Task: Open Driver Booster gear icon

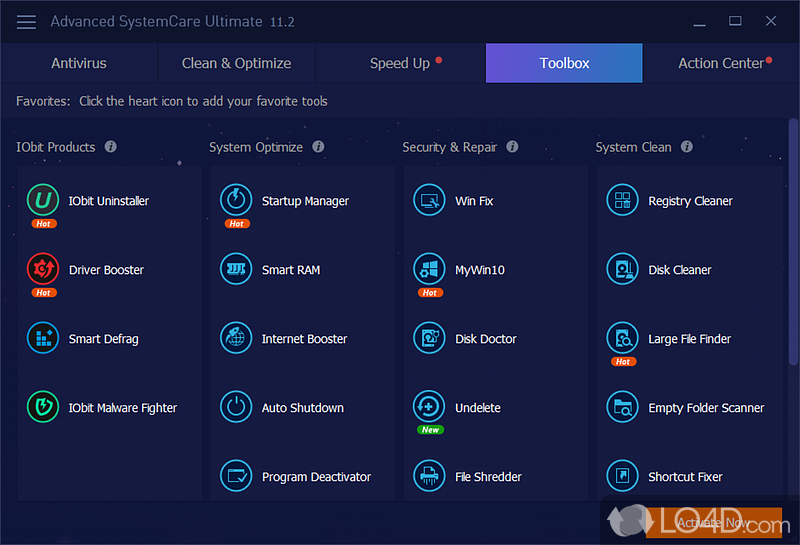Action: pyautogui.click(x=43, y=269)
